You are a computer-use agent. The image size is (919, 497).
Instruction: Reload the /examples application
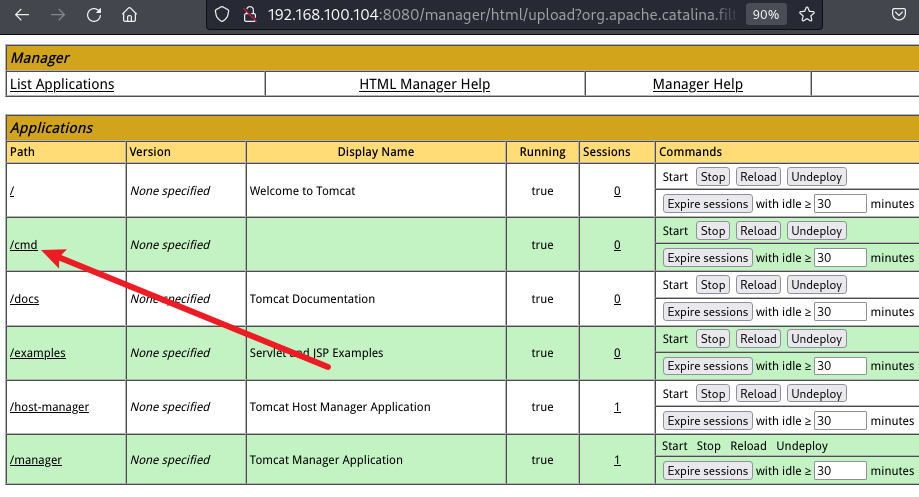pyautogui.click(x=758, y=339)
